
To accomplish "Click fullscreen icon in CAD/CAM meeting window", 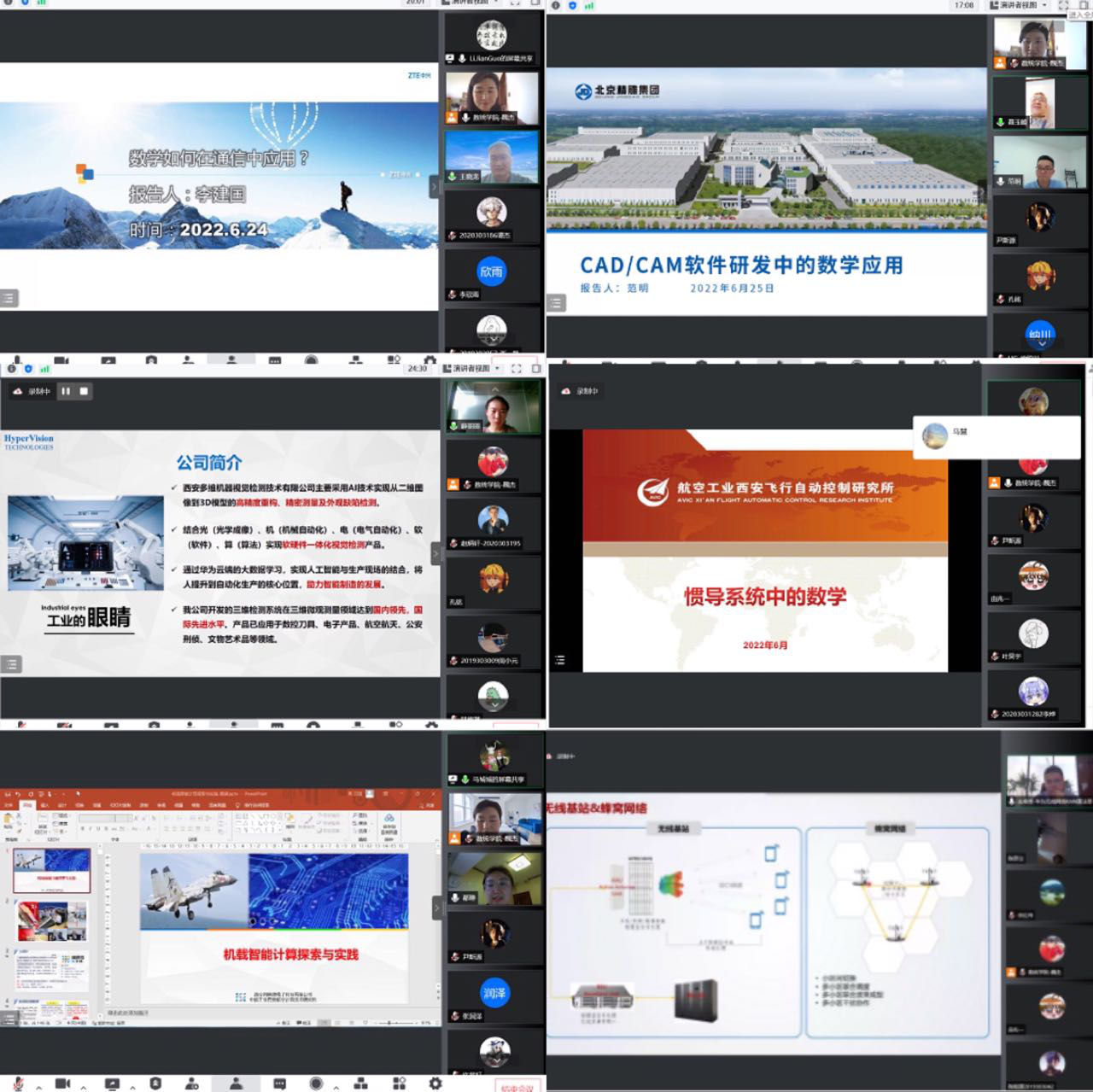I will (x=1064, y=5).
